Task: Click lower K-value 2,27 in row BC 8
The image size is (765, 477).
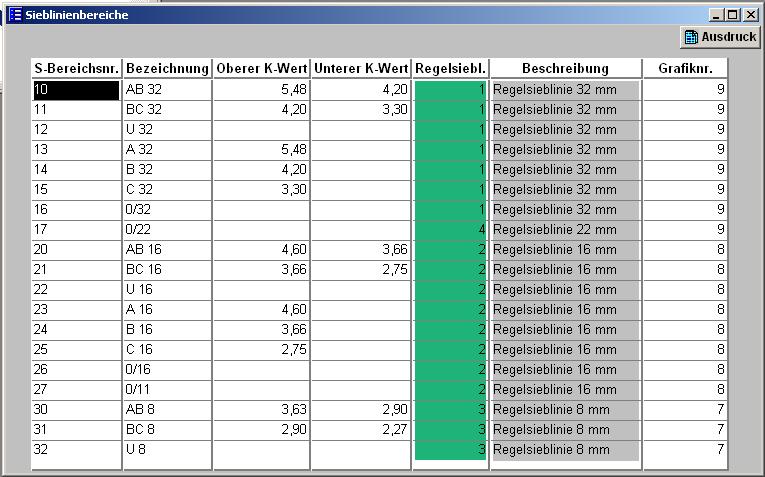Action: (x=361, y=430)
